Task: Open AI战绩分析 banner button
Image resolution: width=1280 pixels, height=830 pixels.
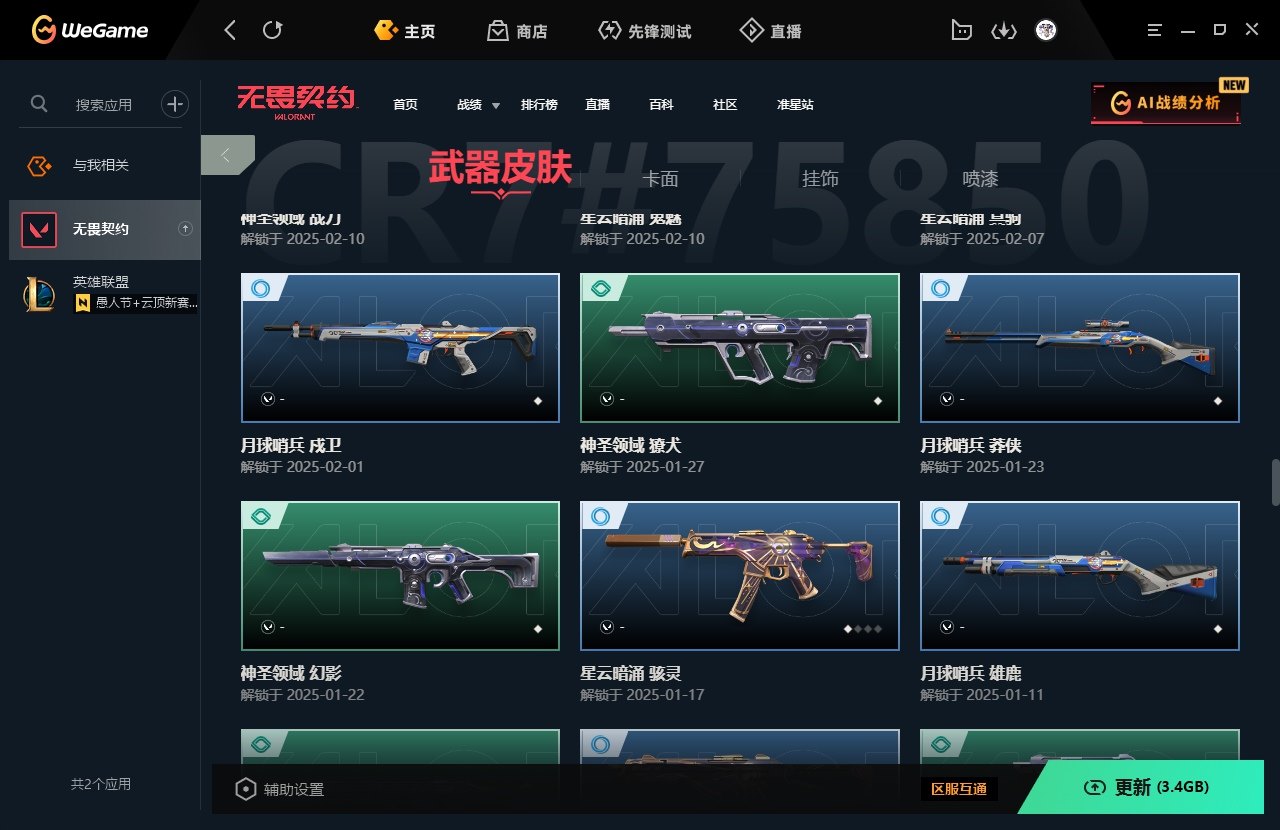Action: pos(1166,103)
